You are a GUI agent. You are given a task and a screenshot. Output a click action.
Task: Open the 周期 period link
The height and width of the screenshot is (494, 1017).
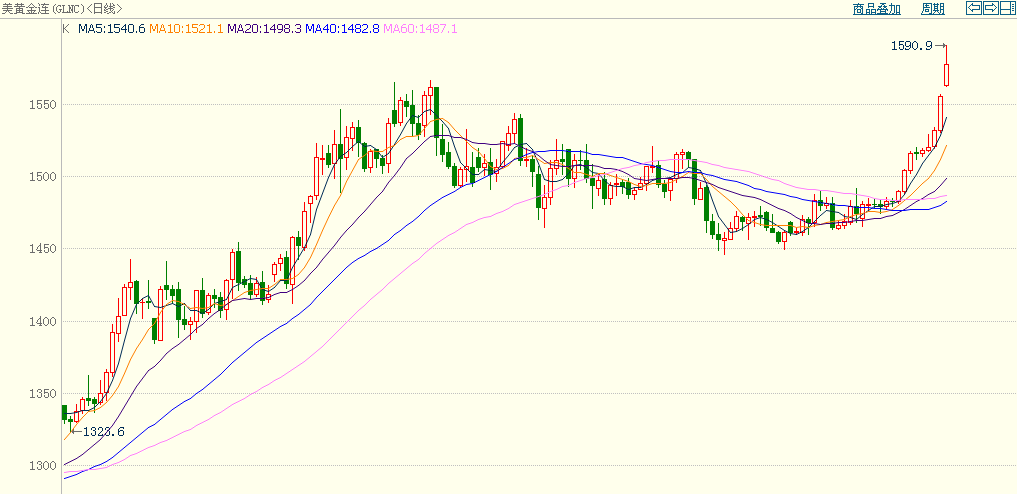[932, 9]
